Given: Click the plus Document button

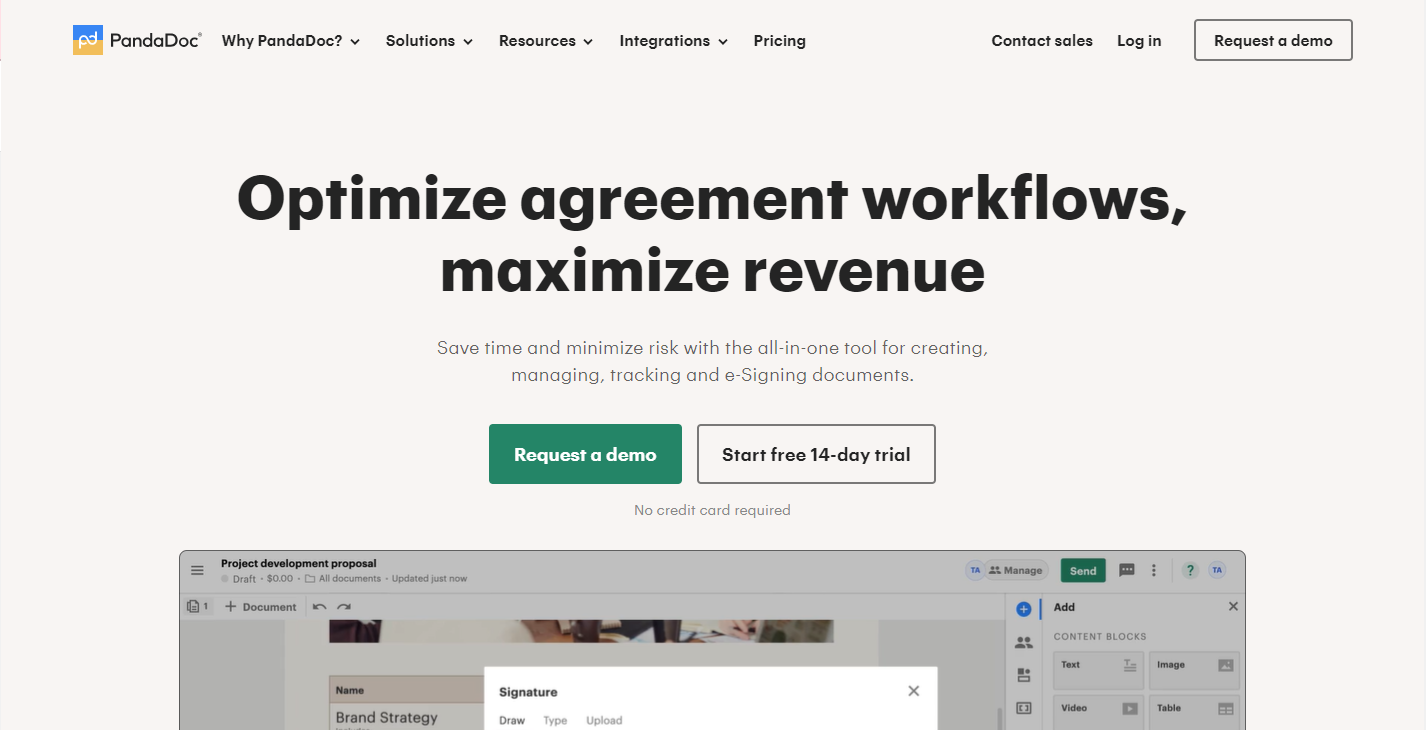Looking at the screenshot, I should [x=260, y=607].
